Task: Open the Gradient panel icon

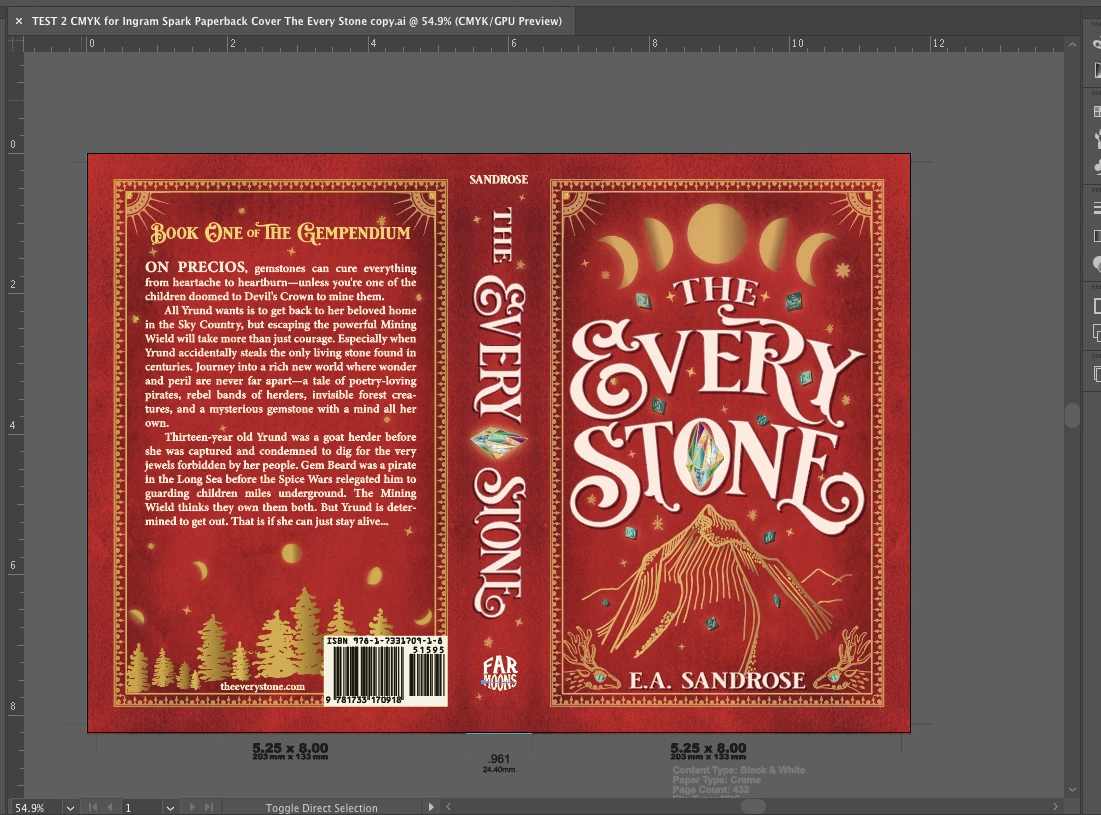Action: 1096,236
